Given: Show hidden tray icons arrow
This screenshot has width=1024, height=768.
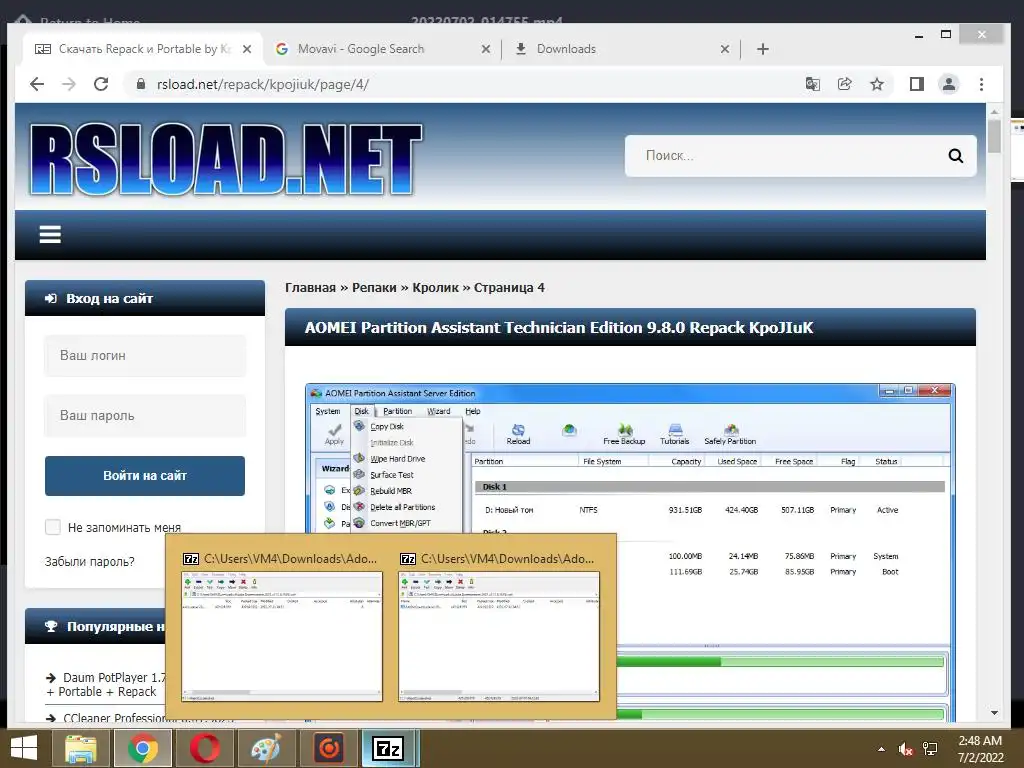Looking at the screenshot, I should 882,749.
